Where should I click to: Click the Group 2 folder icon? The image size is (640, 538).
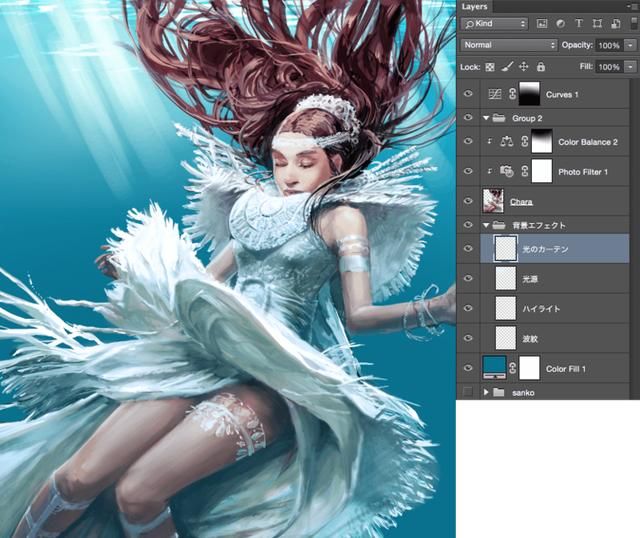coord(498,118)
